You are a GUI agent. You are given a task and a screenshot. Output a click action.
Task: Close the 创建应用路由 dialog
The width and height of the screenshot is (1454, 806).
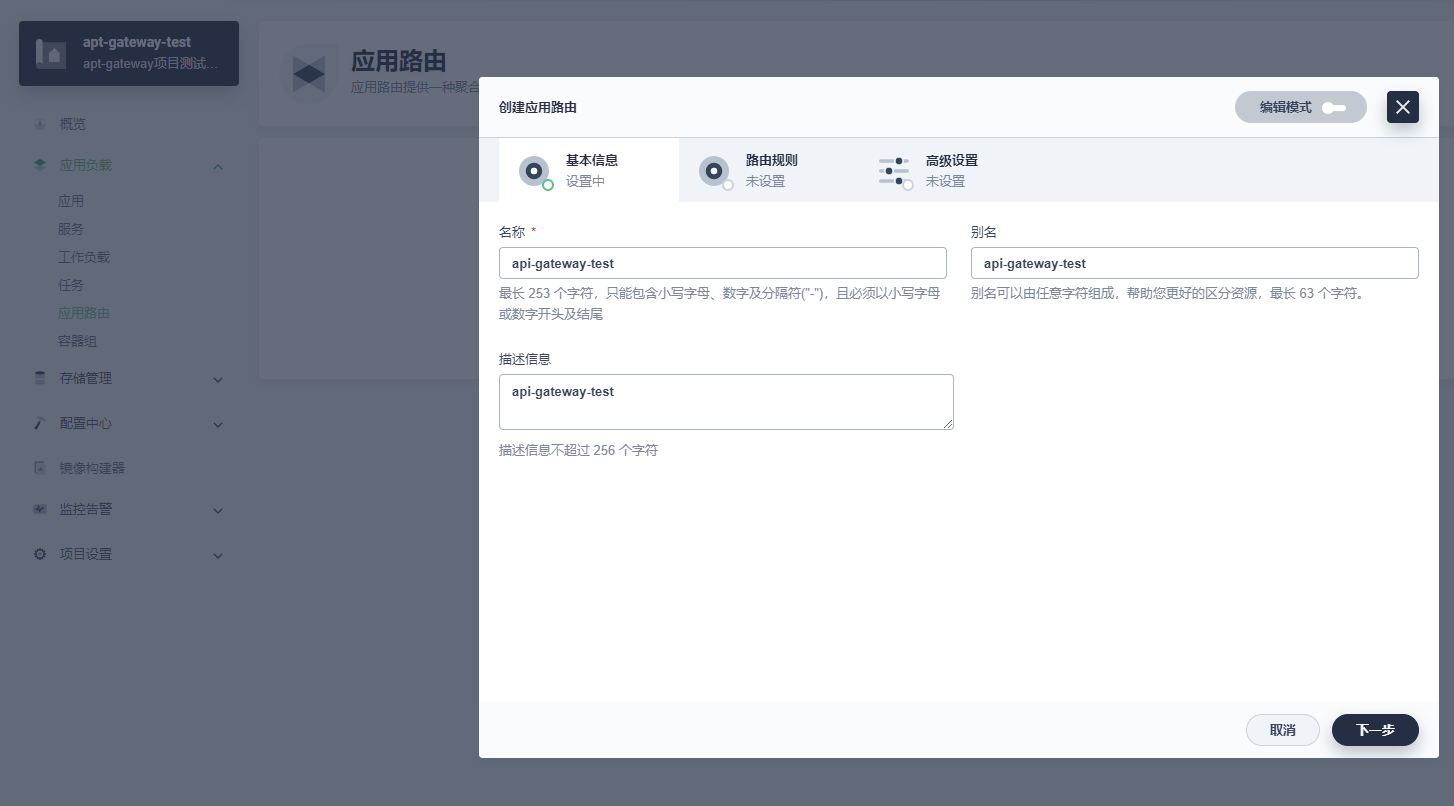[x=1403, y=107]
